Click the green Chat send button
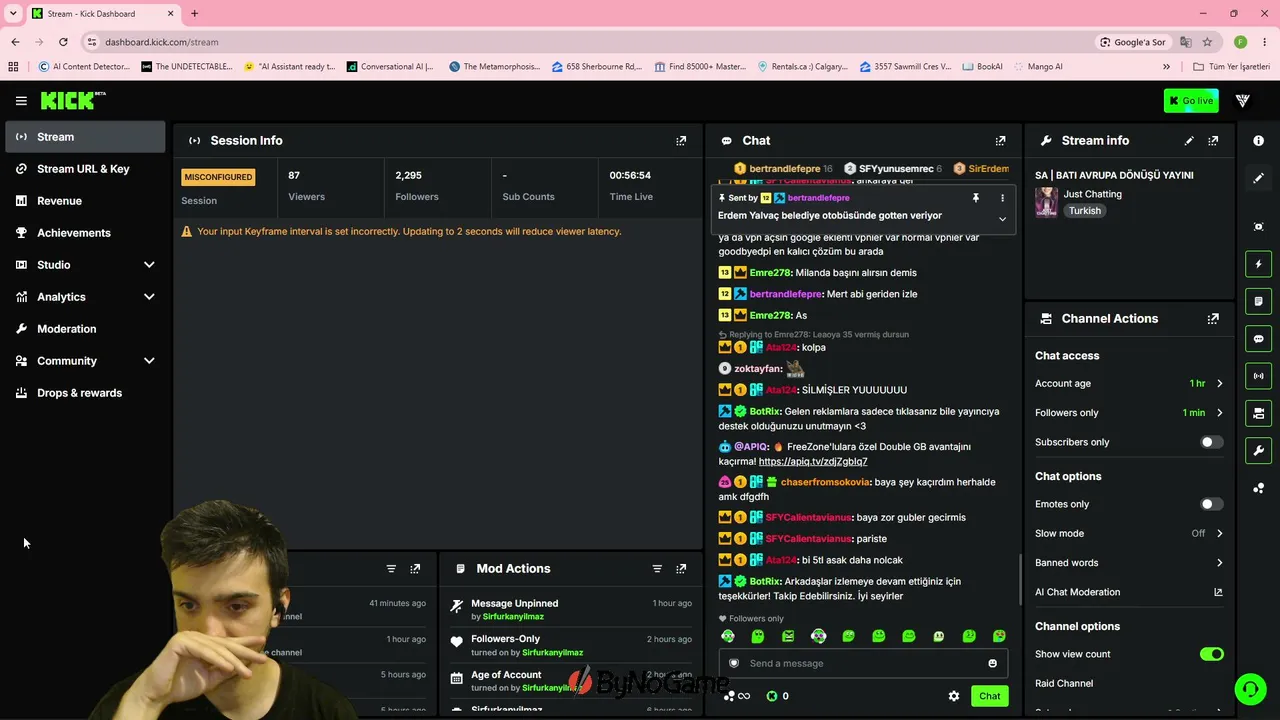This screenshot has width=1280, height=720. point(989,696)
